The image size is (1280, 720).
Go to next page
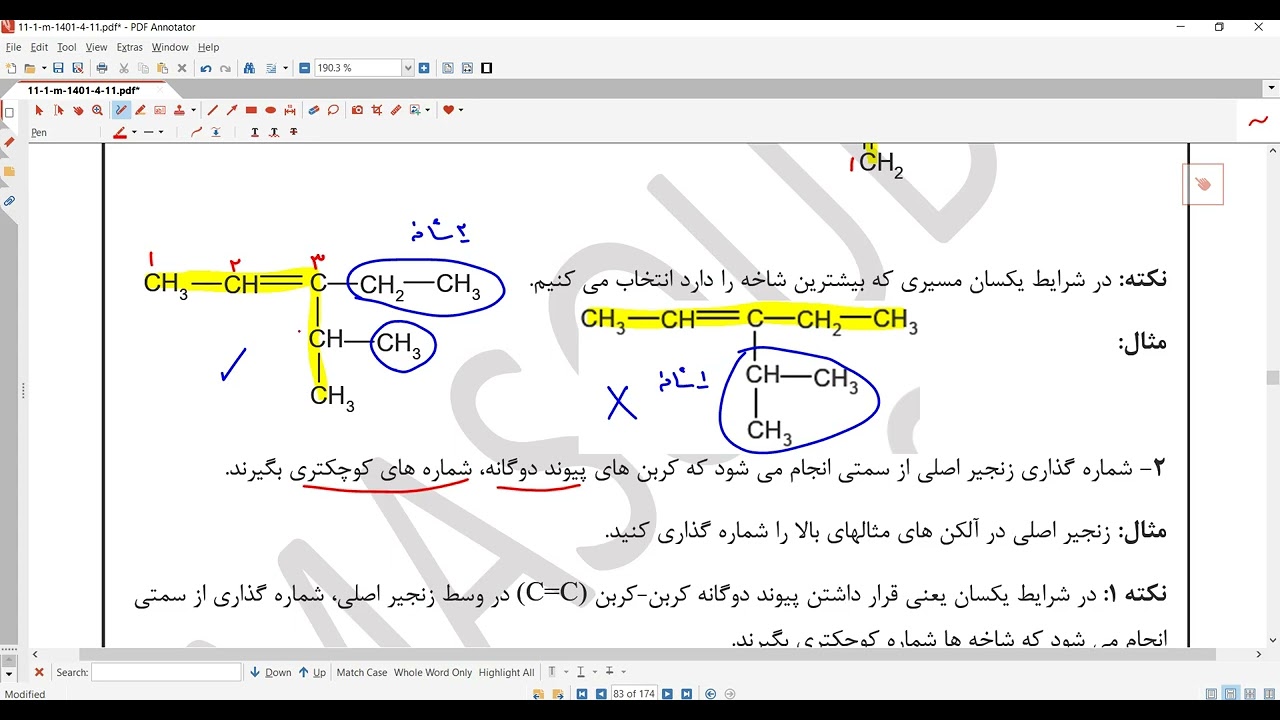pos(667,694)
